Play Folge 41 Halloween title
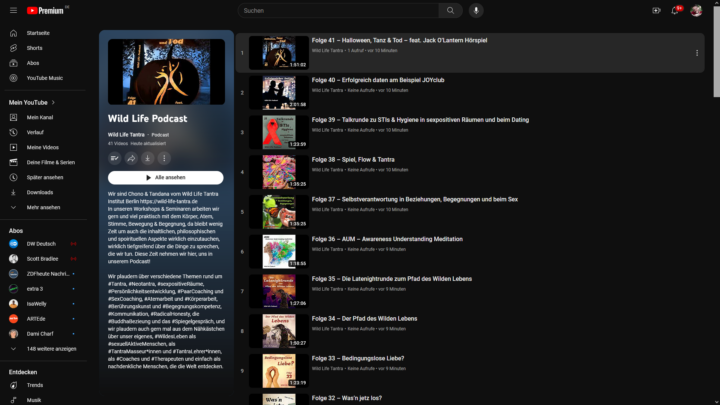This screenshot has height=405, width=720. (399, 40)
